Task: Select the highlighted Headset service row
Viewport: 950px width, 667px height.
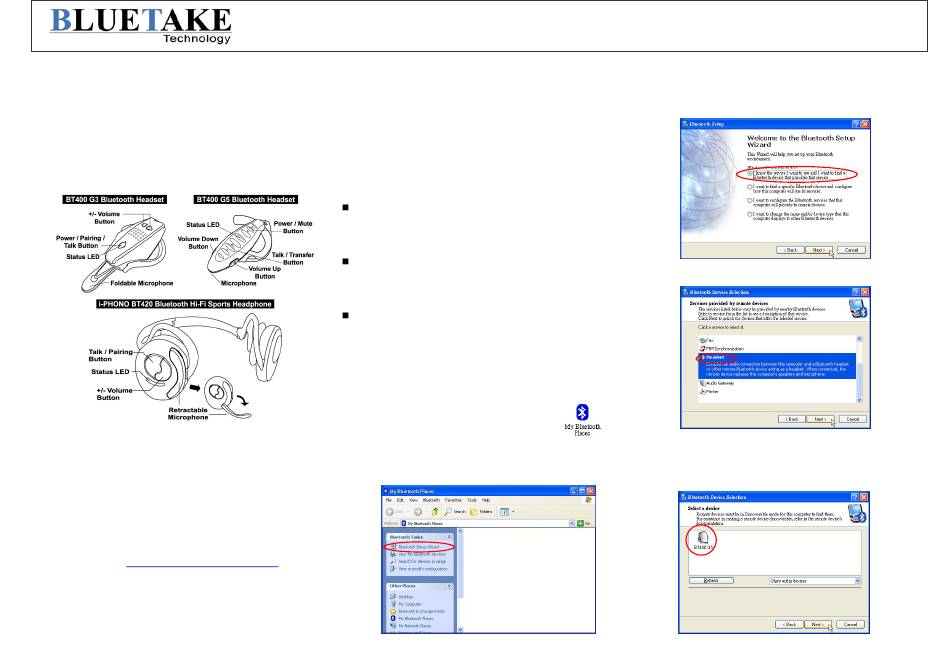Action: (777, 366)
